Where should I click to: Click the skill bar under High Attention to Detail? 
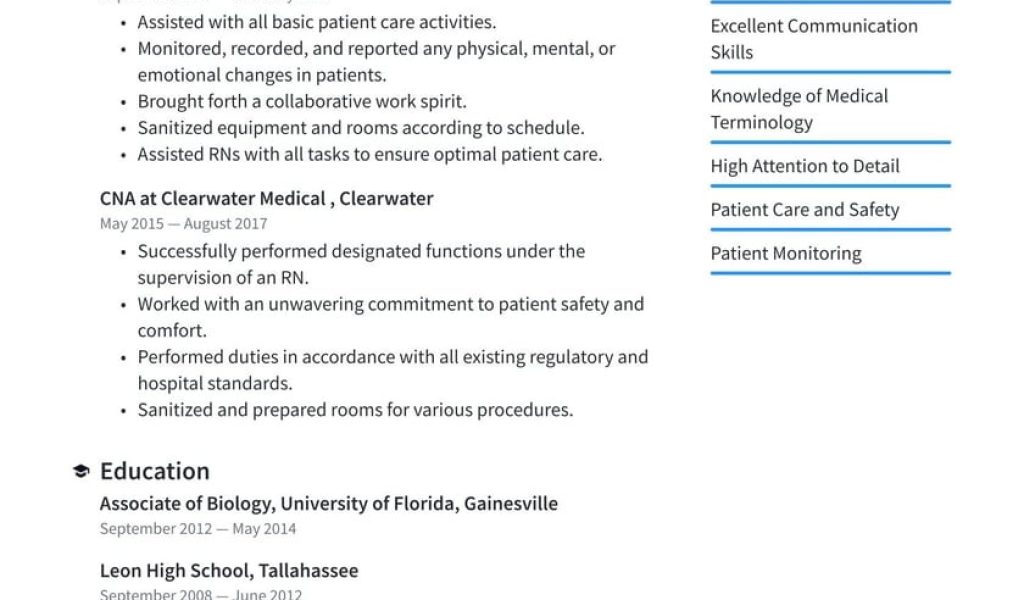pos(830,186)
